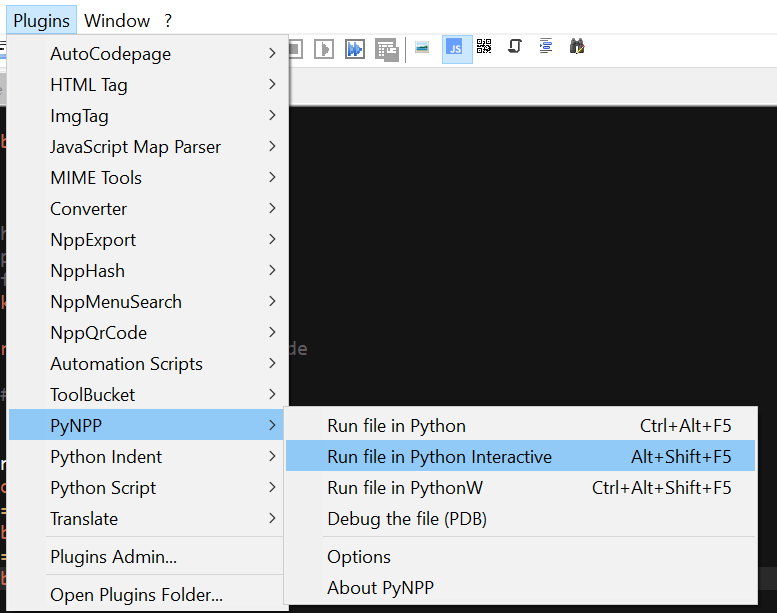
Task: Click the Playback macro toolbar icon
Action: (x=324, y=49)
